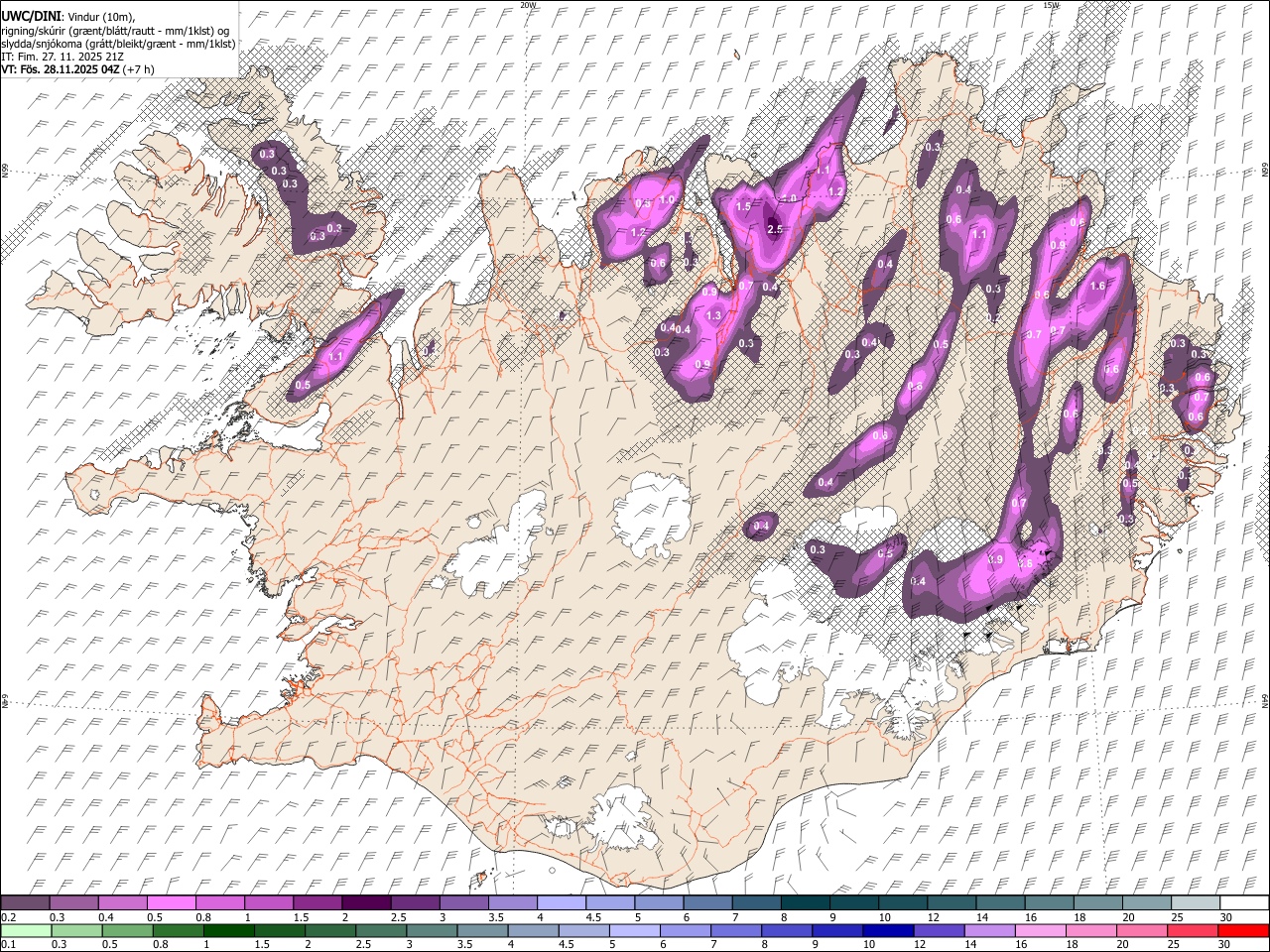Select the dark teal snow swatch labeled 8
The image size is (1270, 952).
coord(805,902)
